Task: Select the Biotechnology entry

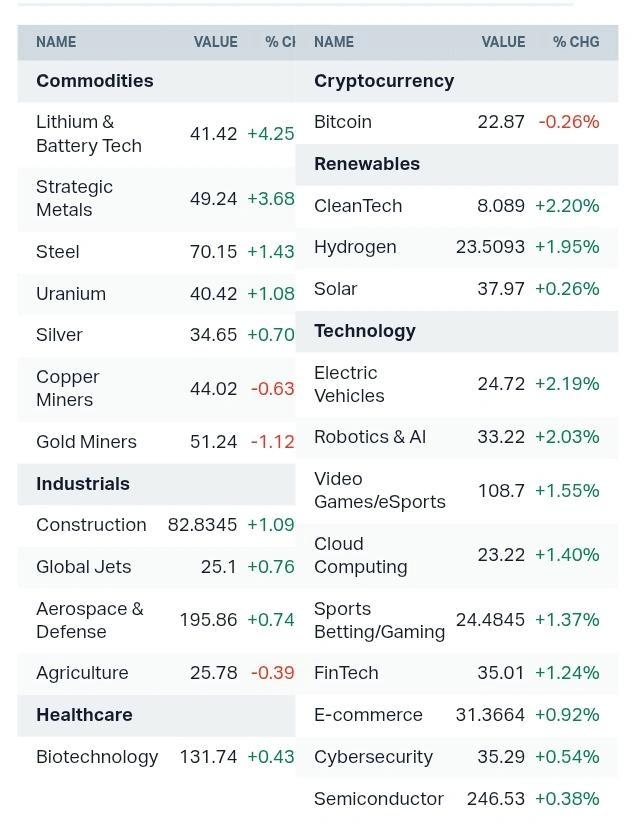Action: click(97, 757)
